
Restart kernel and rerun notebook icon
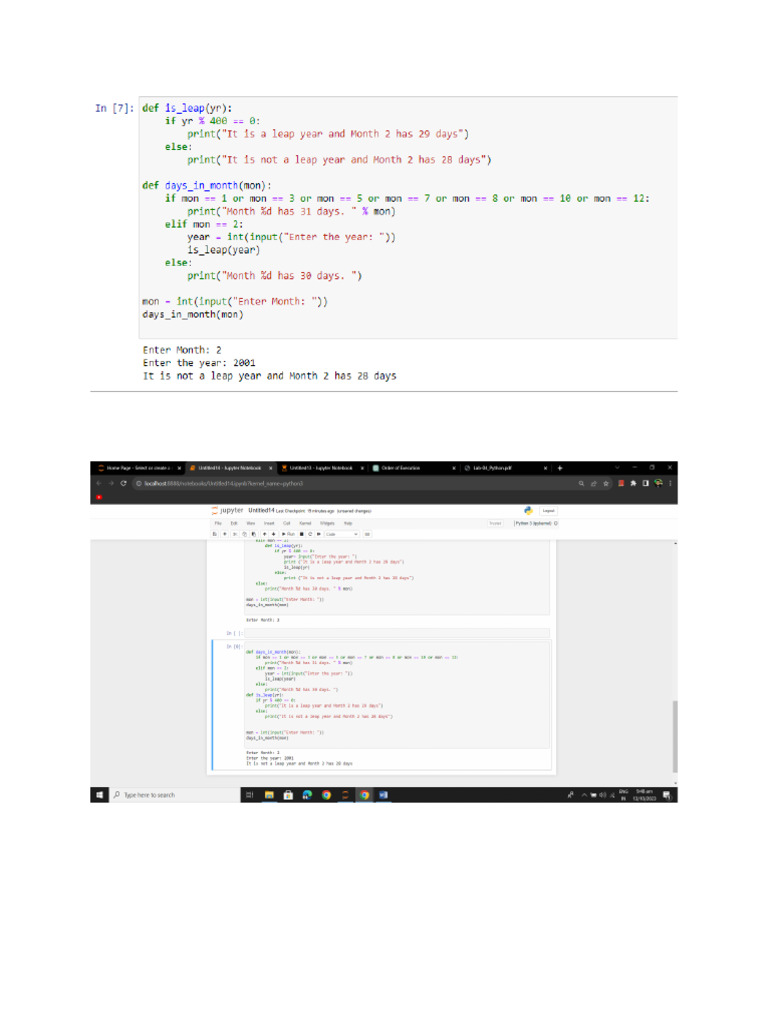tap(319, 534)
